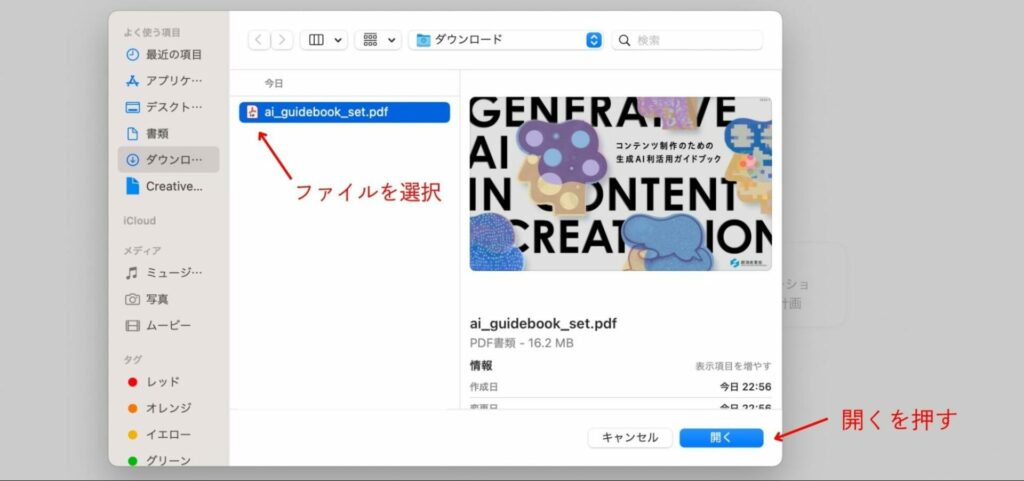Open 書類 in the sidebar
The height and width of the screenshot is (481, 1024).
pyautogui.click(x=168, y=133)
